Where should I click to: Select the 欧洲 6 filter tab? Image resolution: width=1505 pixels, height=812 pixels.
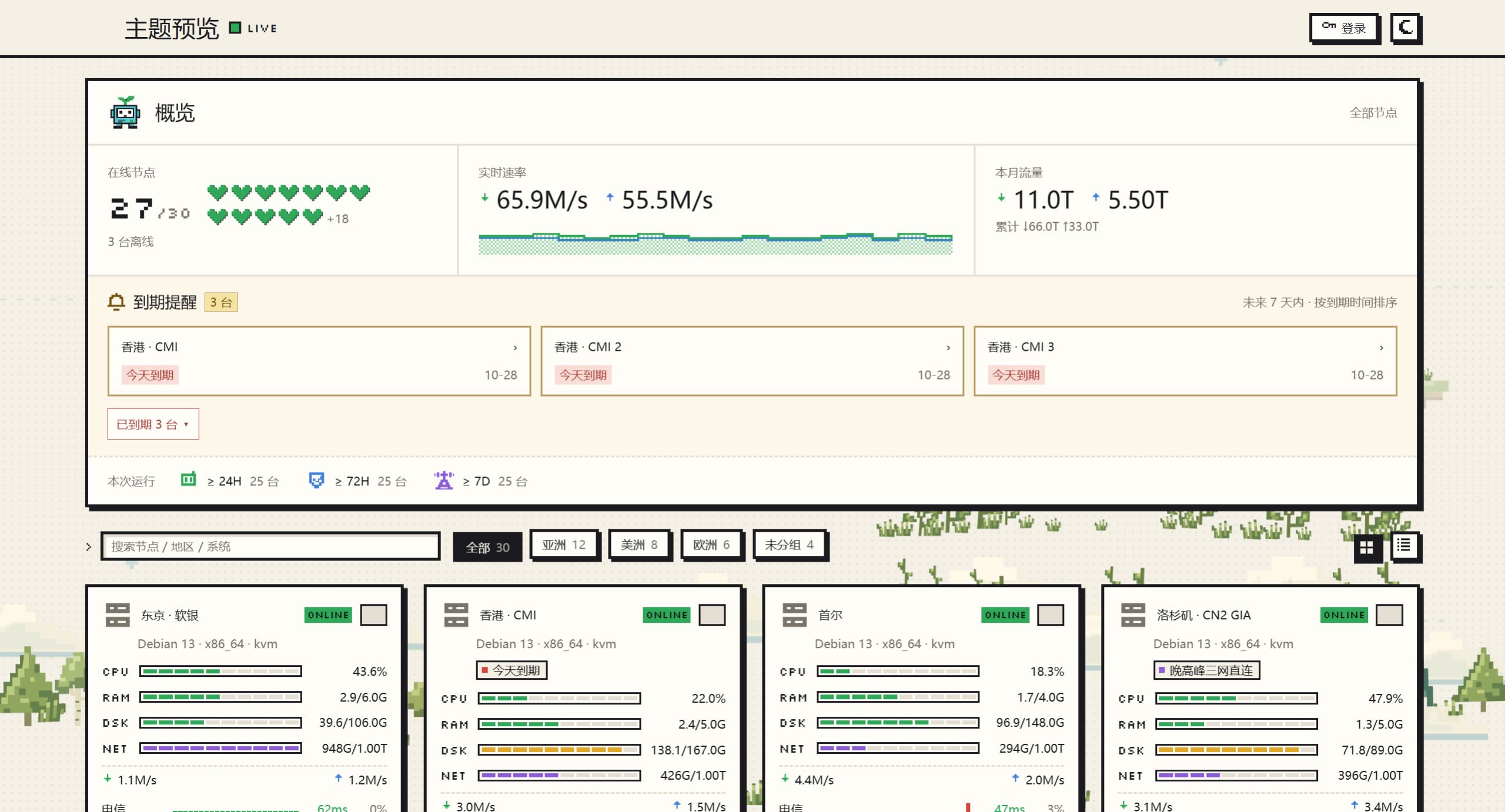(711, 545)
